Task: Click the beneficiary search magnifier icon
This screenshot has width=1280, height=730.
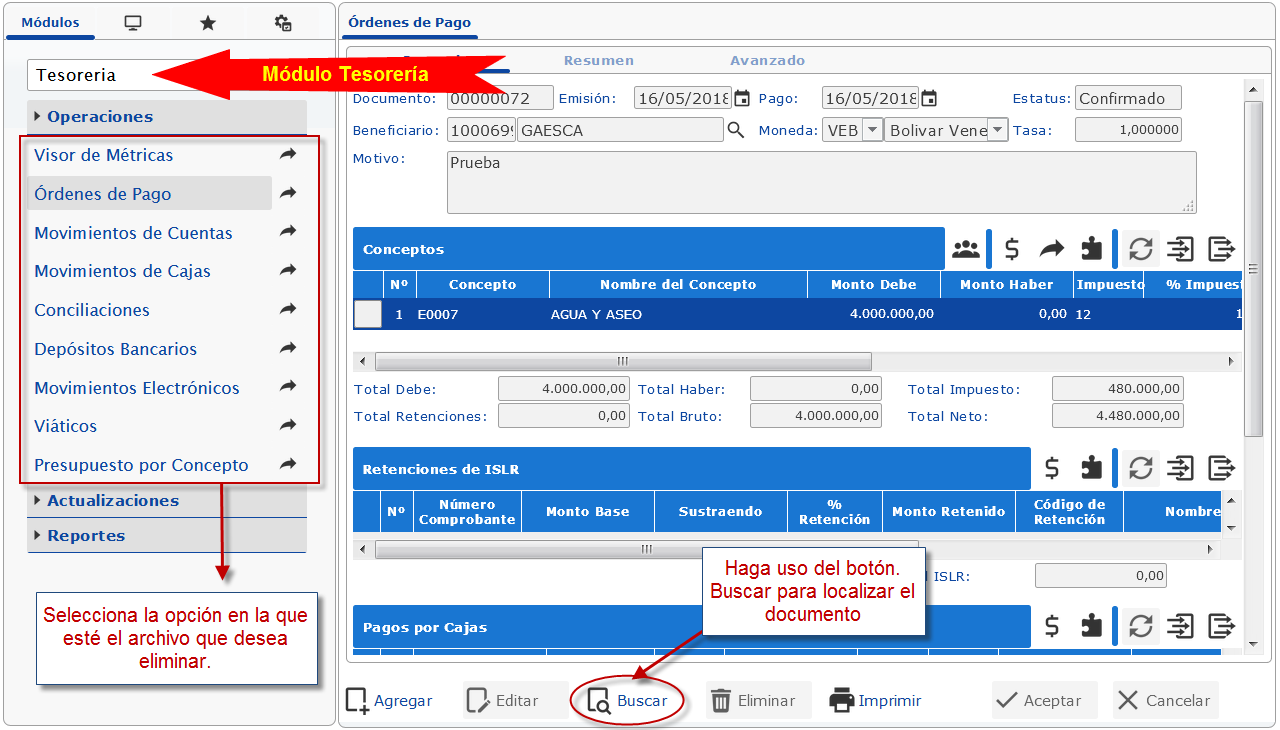Action: (x=736, y=130)
